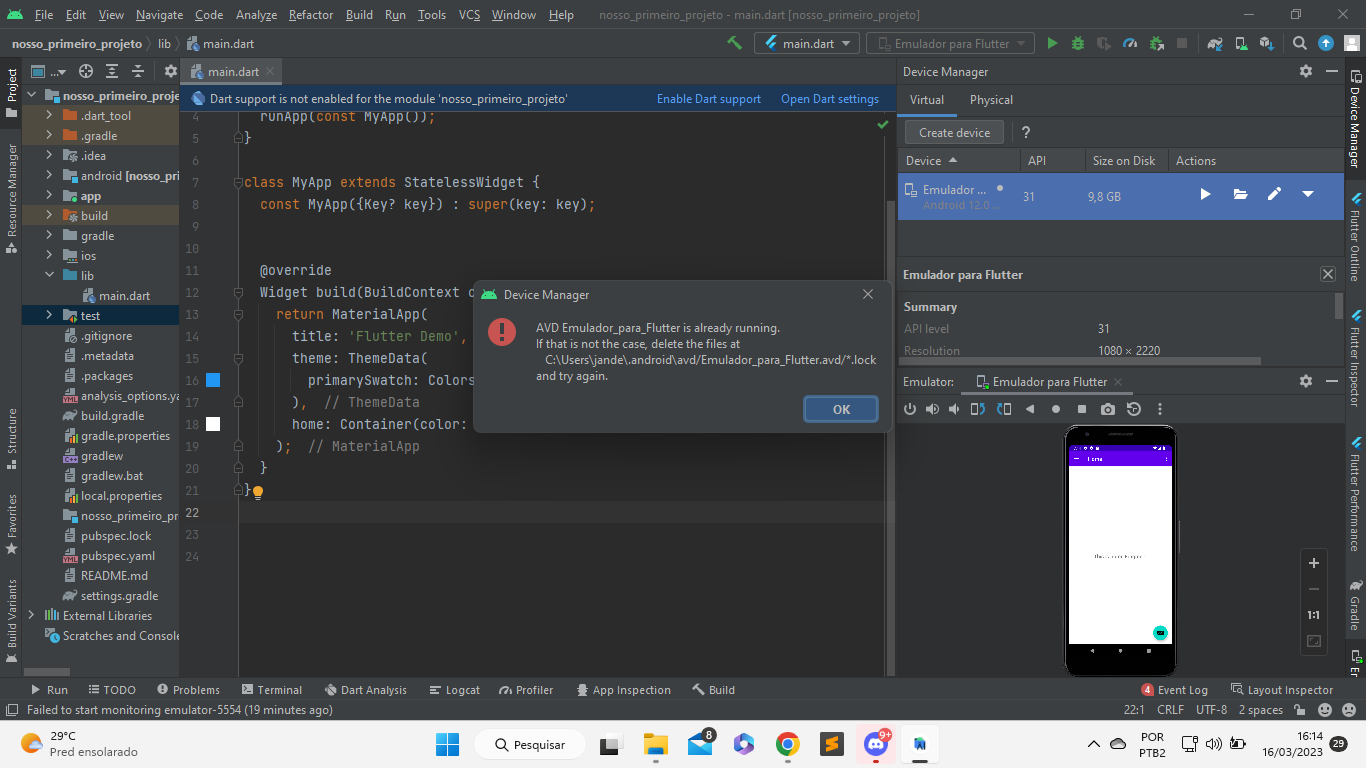The height and width of the screenshot is (768, 1366).
Task: Open emulator snapshots clock icon
Action: coord(1134,409)
